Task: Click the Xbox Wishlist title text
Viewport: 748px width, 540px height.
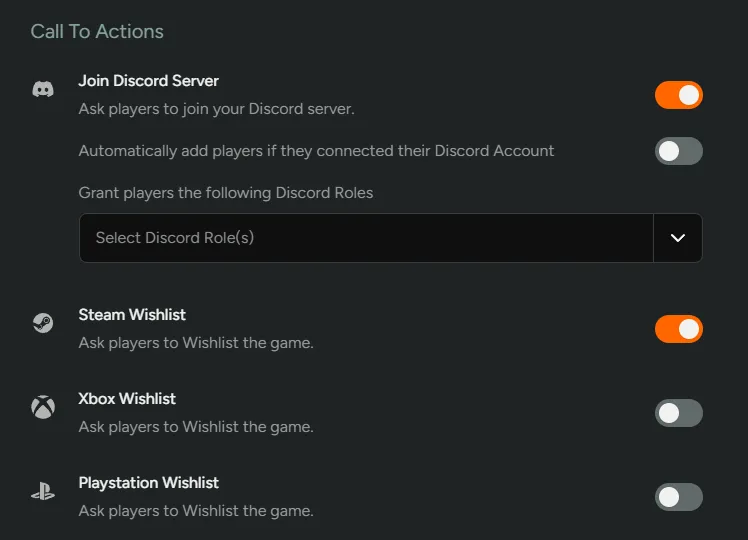Action: click(127, 398)
